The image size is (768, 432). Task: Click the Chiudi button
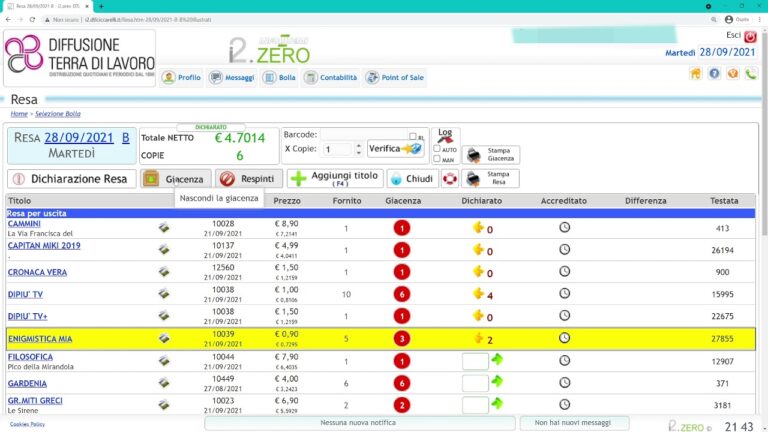(x=412, y=179)
